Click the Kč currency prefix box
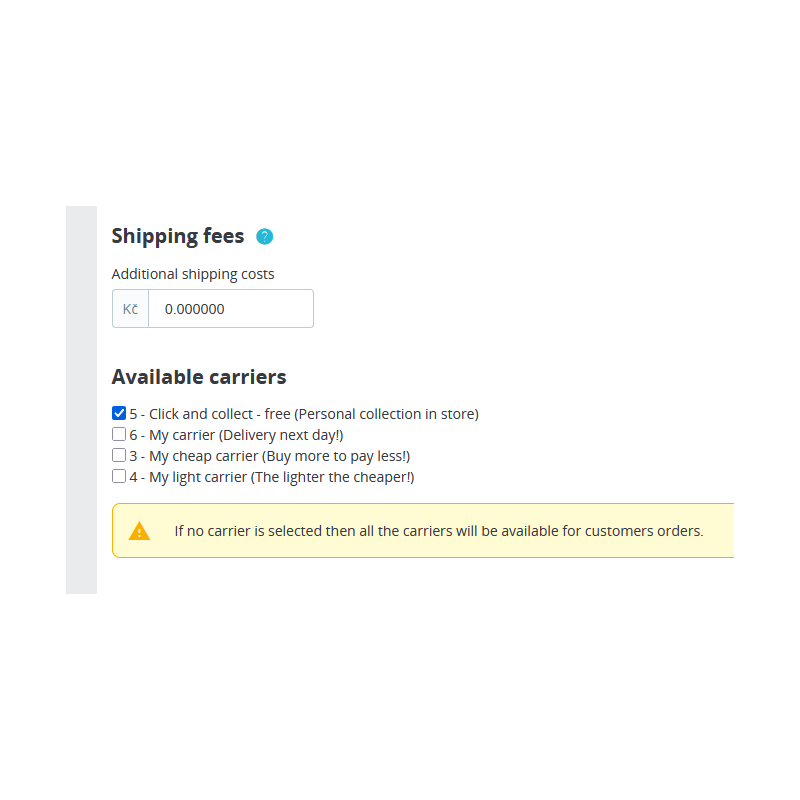This screenshot has height=800, width=800. click(131, 309)
